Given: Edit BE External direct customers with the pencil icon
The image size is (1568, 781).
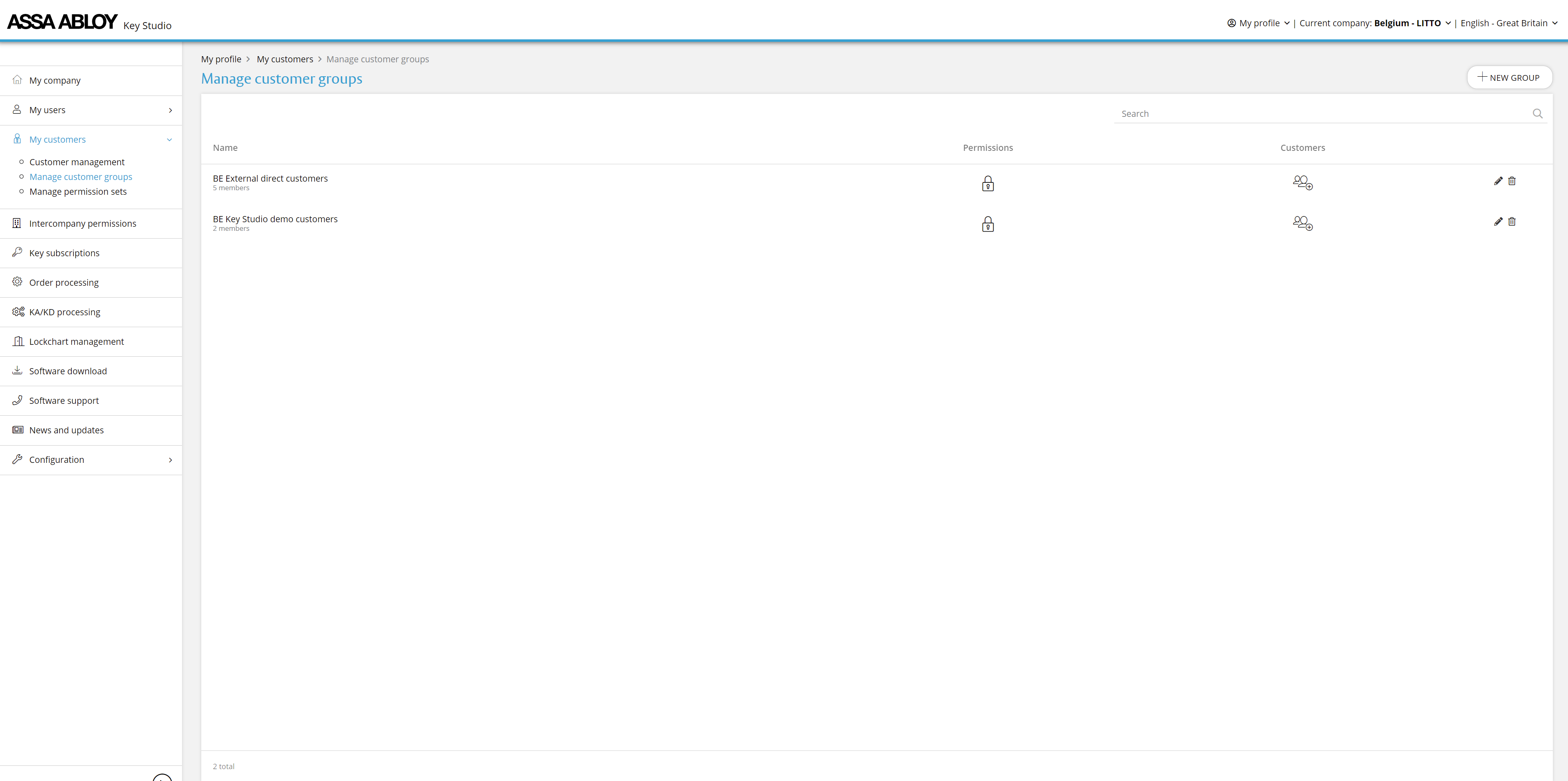Looking at the screenshot, I should coord(1498,181).
